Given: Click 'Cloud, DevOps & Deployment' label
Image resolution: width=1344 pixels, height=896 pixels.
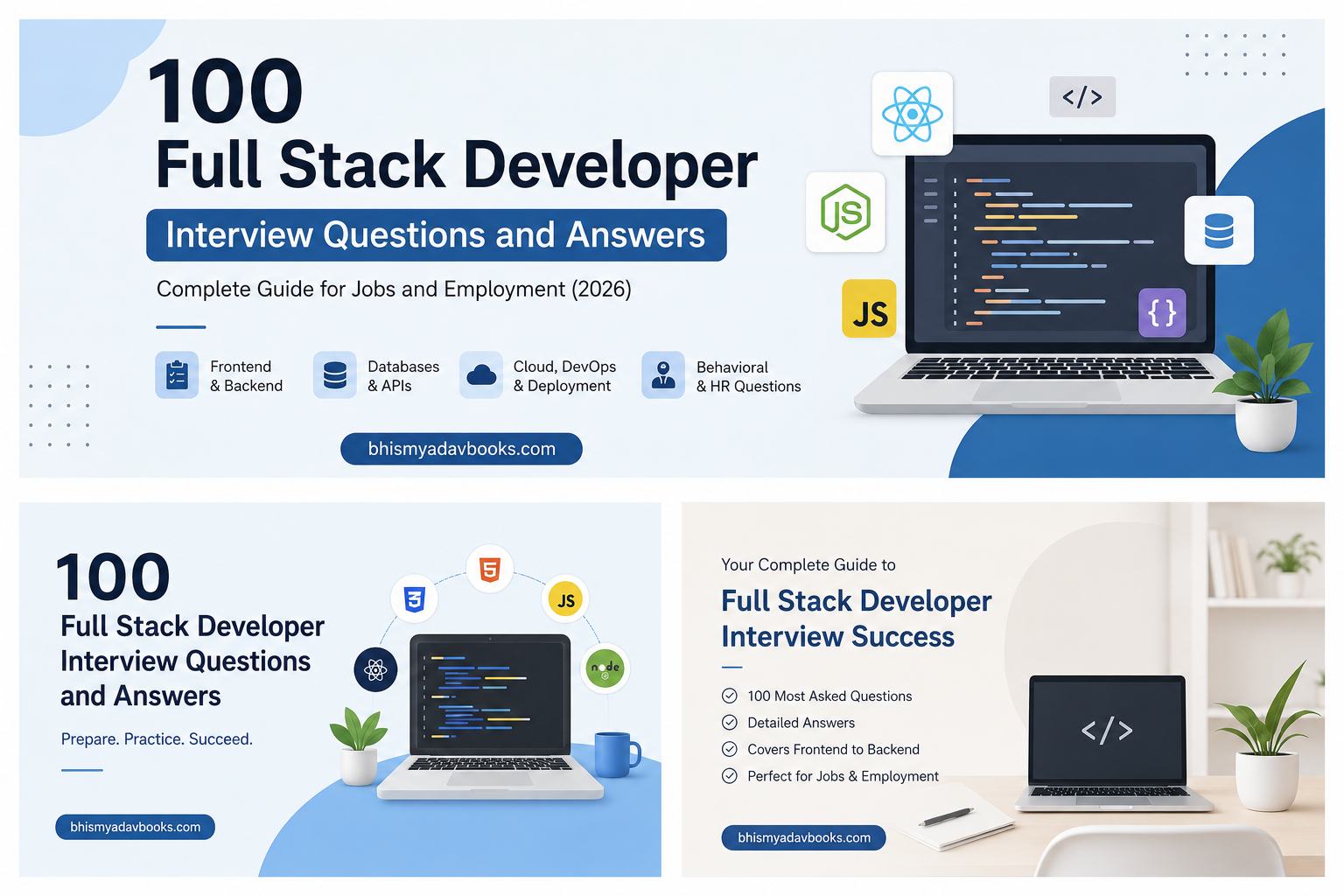Looking at the screenshot, I should tap(564, 376).
